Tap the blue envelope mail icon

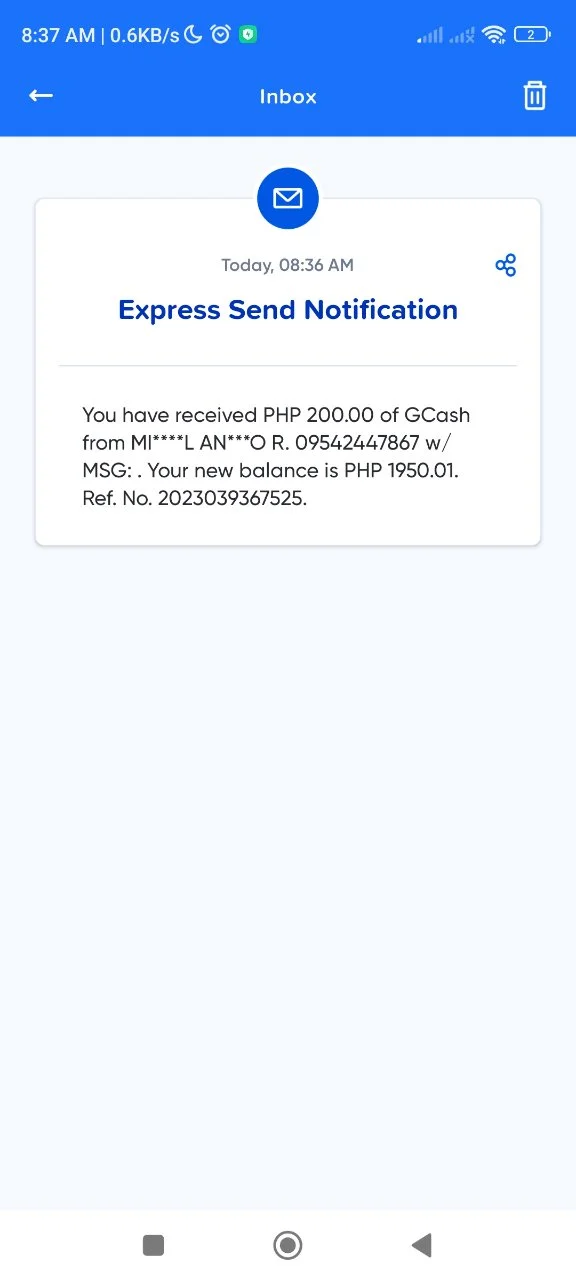pyautogui.click(x=288, y=199)
